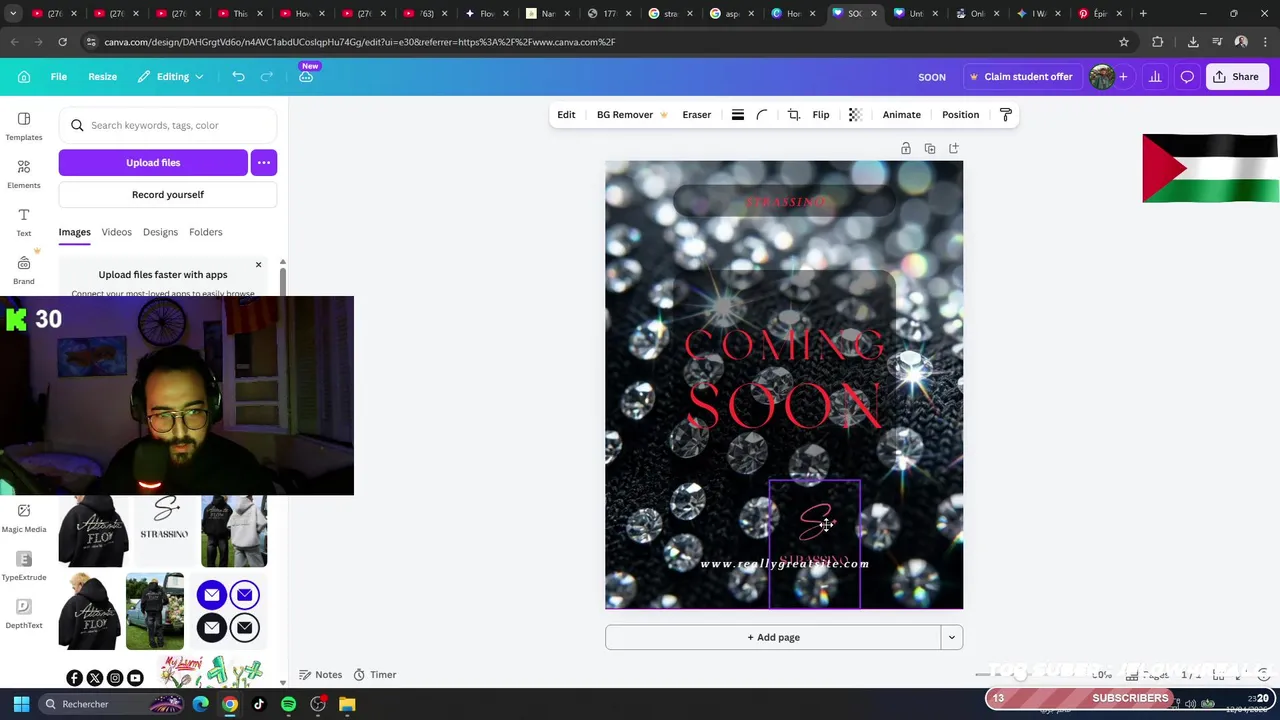Open the transparency checkerboard icon
This screenshot has height=720, width=1280.
pyautogui.click(x=855, y=115)
